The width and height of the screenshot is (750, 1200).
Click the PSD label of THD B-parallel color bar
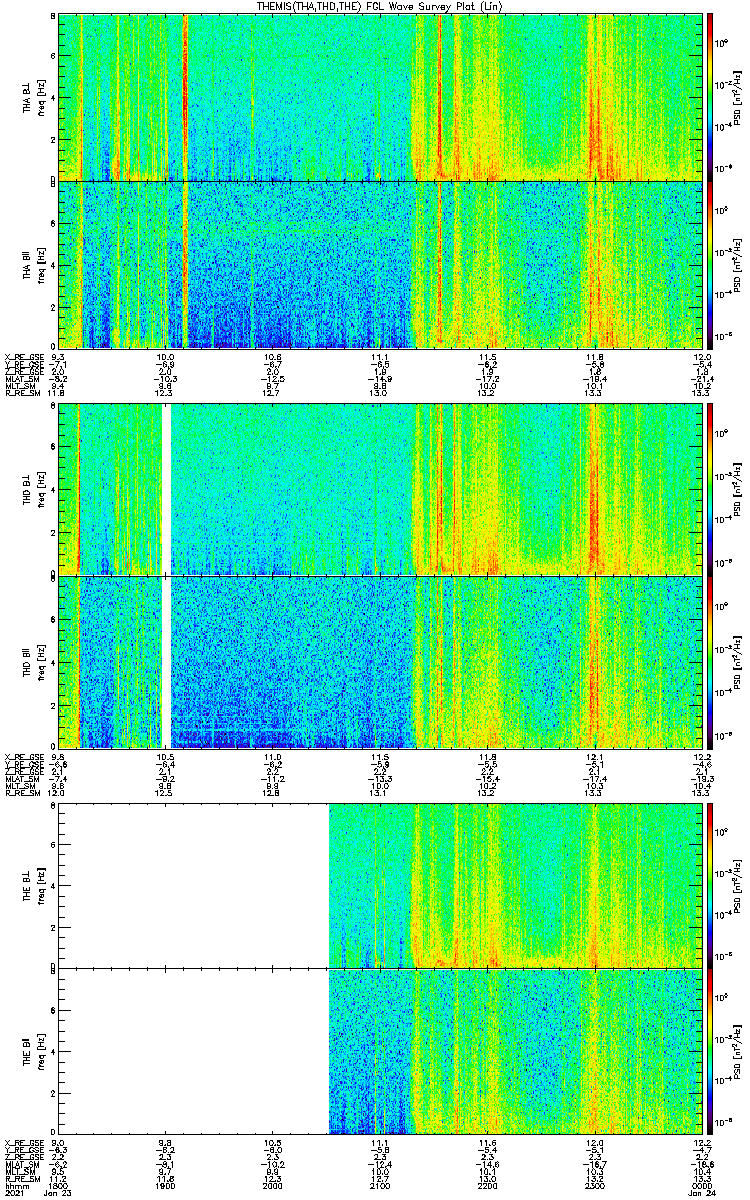(x=738, y=662)
